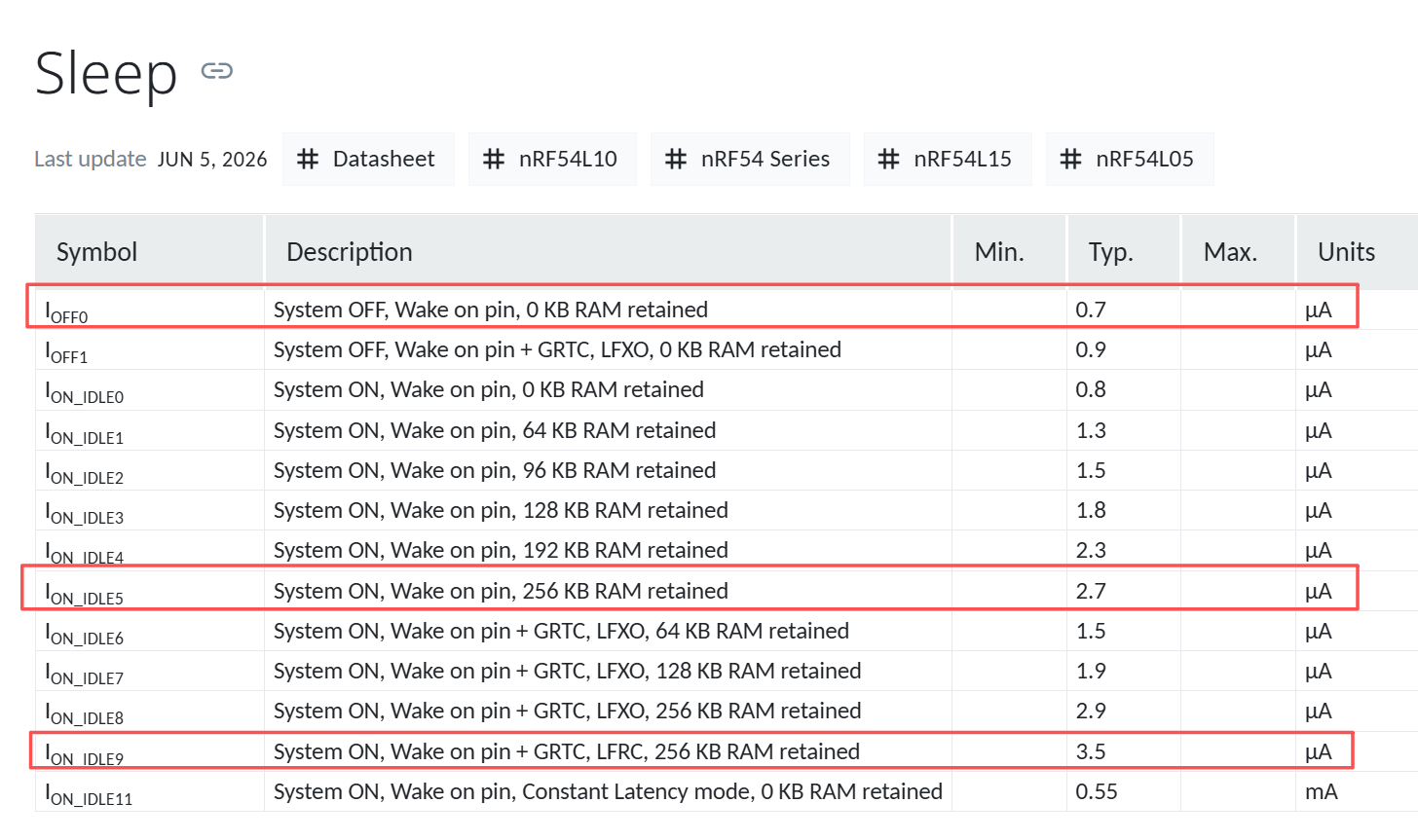
Task: Click the System OFF GRTC, LFXO description
Action: point(557,349)
